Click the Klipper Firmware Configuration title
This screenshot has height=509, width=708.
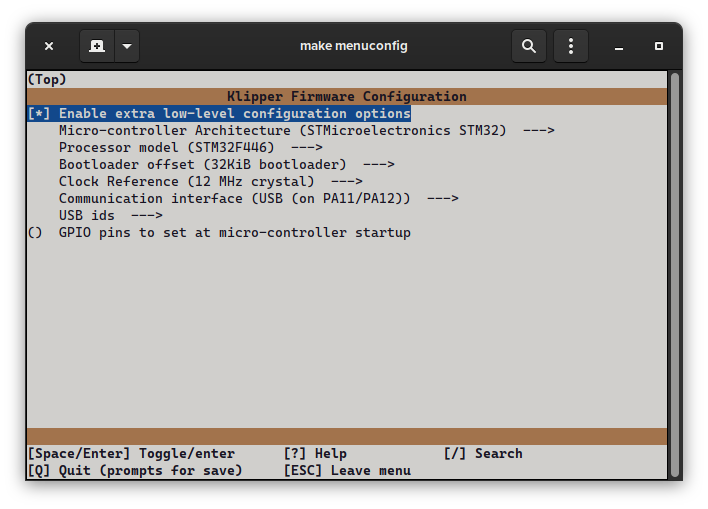tap(347, 97)
